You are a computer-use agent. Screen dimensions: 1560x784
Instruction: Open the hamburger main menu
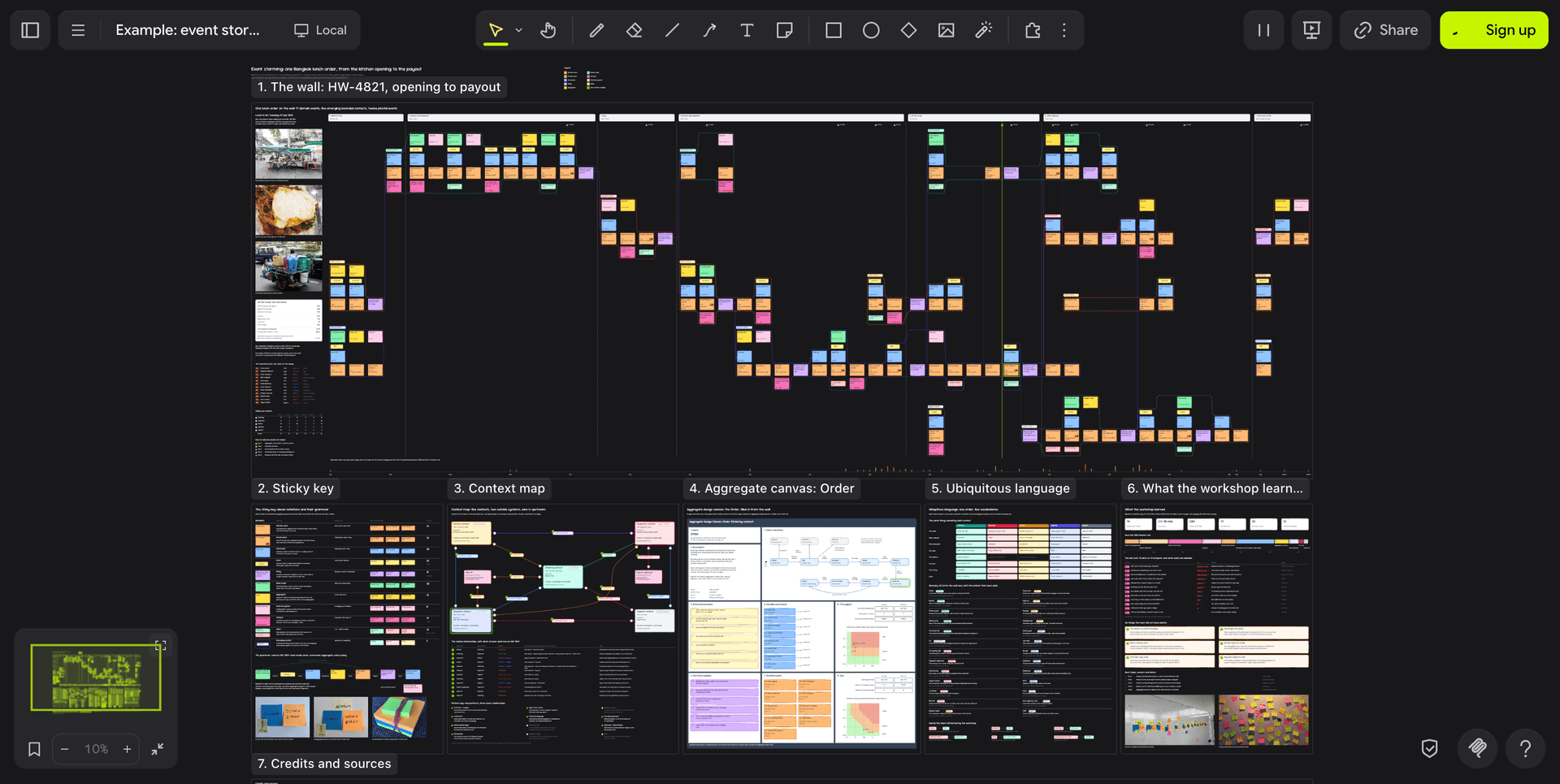click(x=78, y=30)
